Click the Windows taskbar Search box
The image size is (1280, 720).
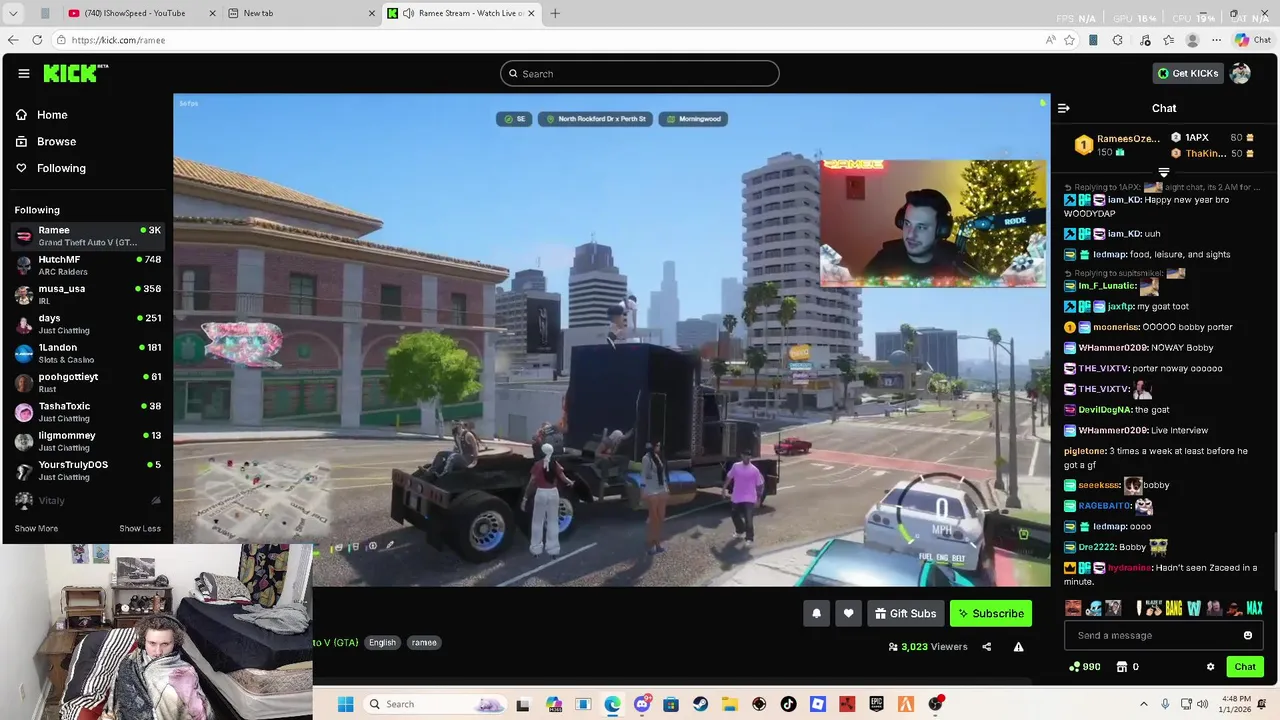435,704
